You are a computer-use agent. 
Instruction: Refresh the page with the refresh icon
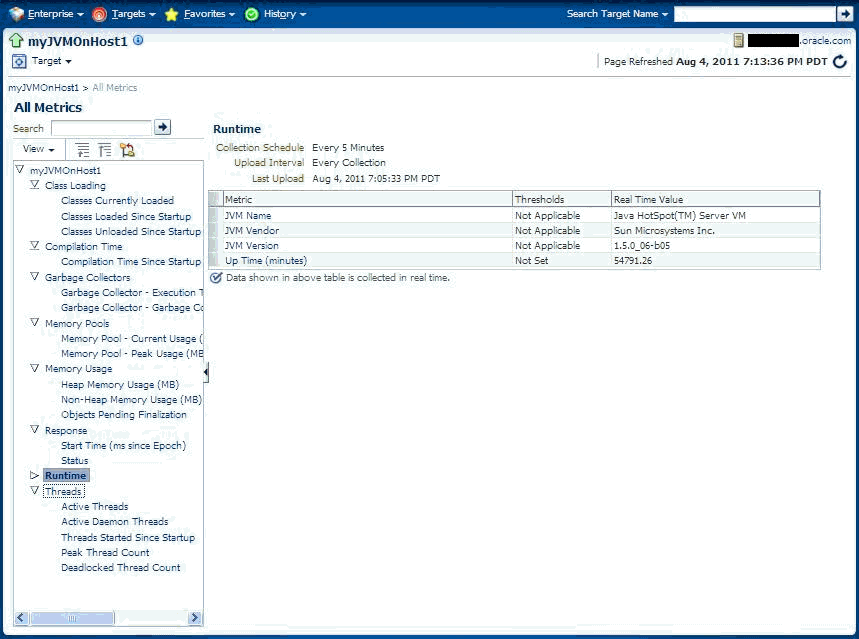click(840, 61)
